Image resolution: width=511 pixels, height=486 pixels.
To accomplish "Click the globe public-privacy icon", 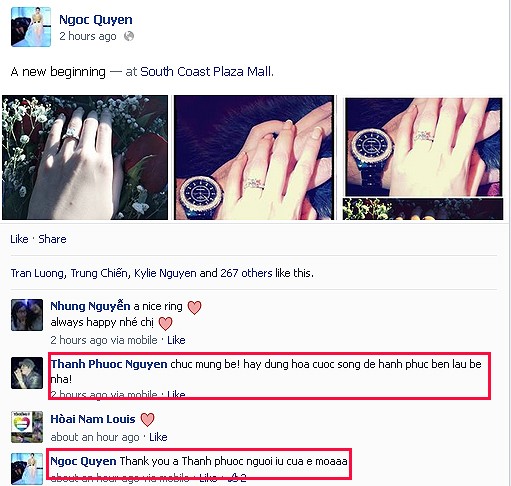I will point(129,36).
